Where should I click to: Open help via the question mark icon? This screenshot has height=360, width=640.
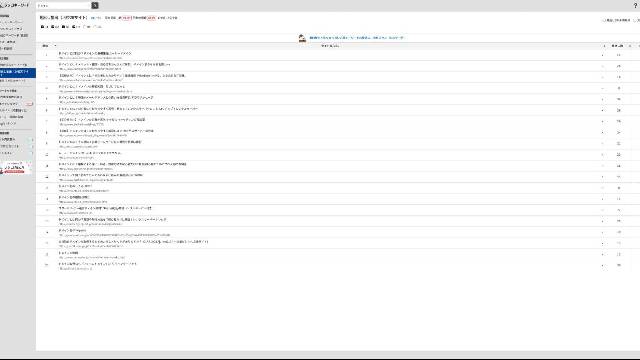(635, 5)
